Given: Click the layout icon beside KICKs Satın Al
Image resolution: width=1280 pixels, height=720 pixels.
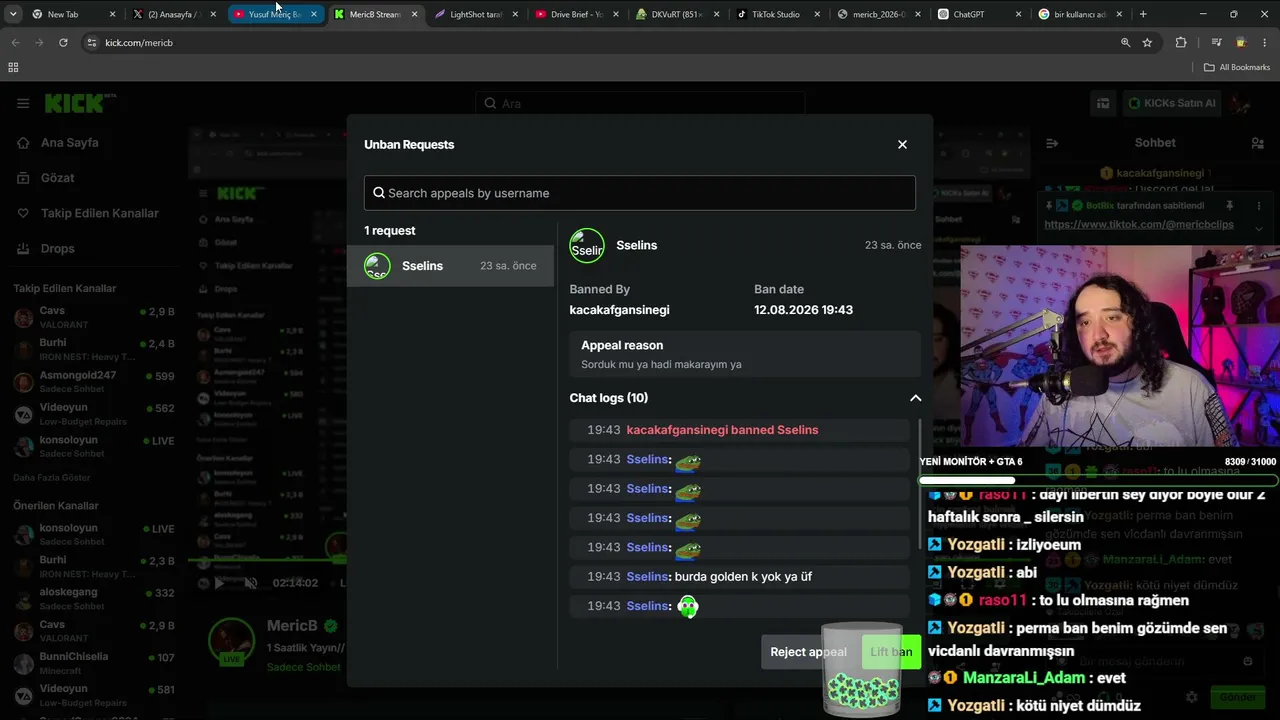Looking at the screenshot, I should (1103, 103).
